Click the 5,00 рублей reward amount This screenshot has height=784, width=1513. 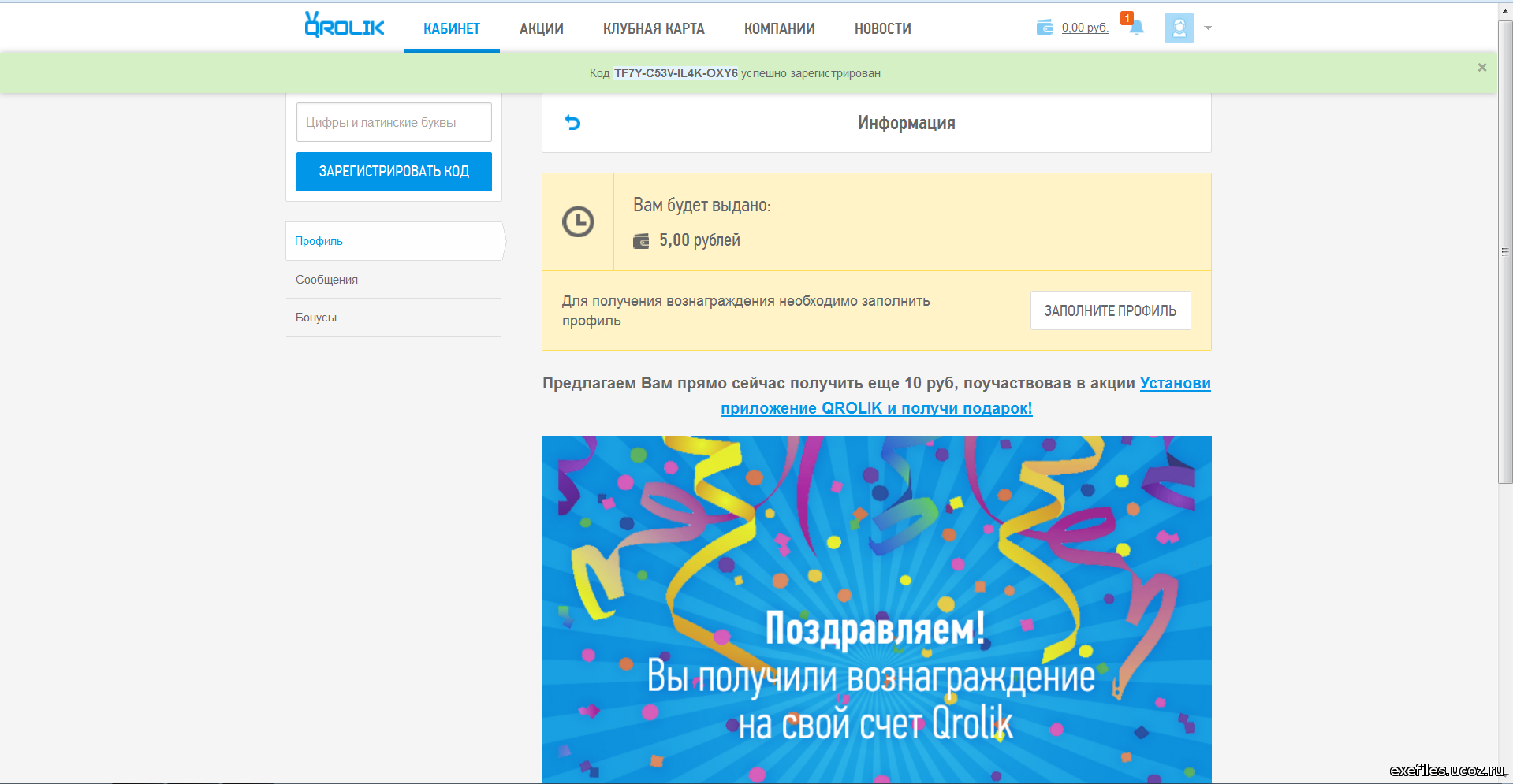[699, 240]
